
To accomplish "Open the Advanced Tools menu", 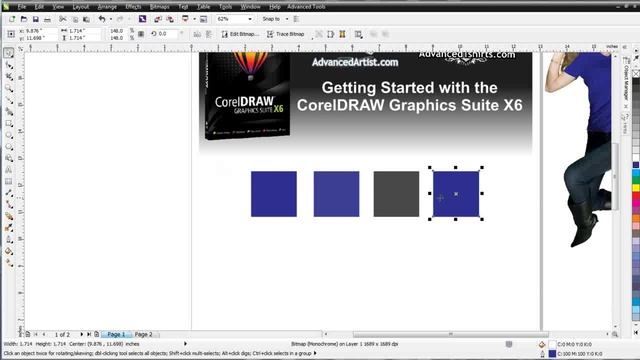I will click(x=306, y=7).
